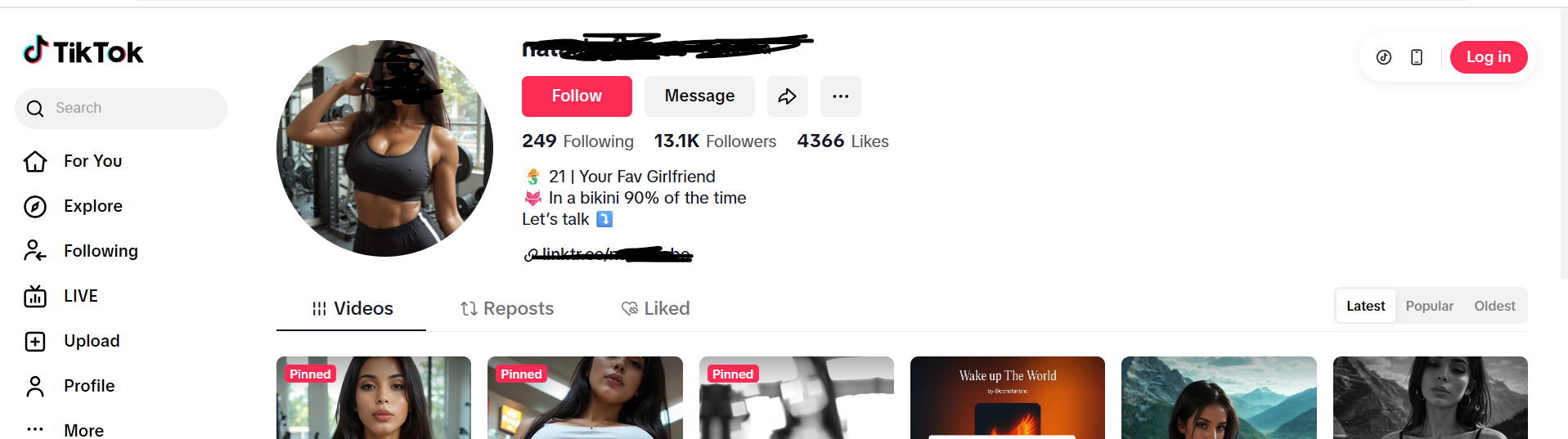
Task: Switch to the Liked tab
Action: [656, 308]
